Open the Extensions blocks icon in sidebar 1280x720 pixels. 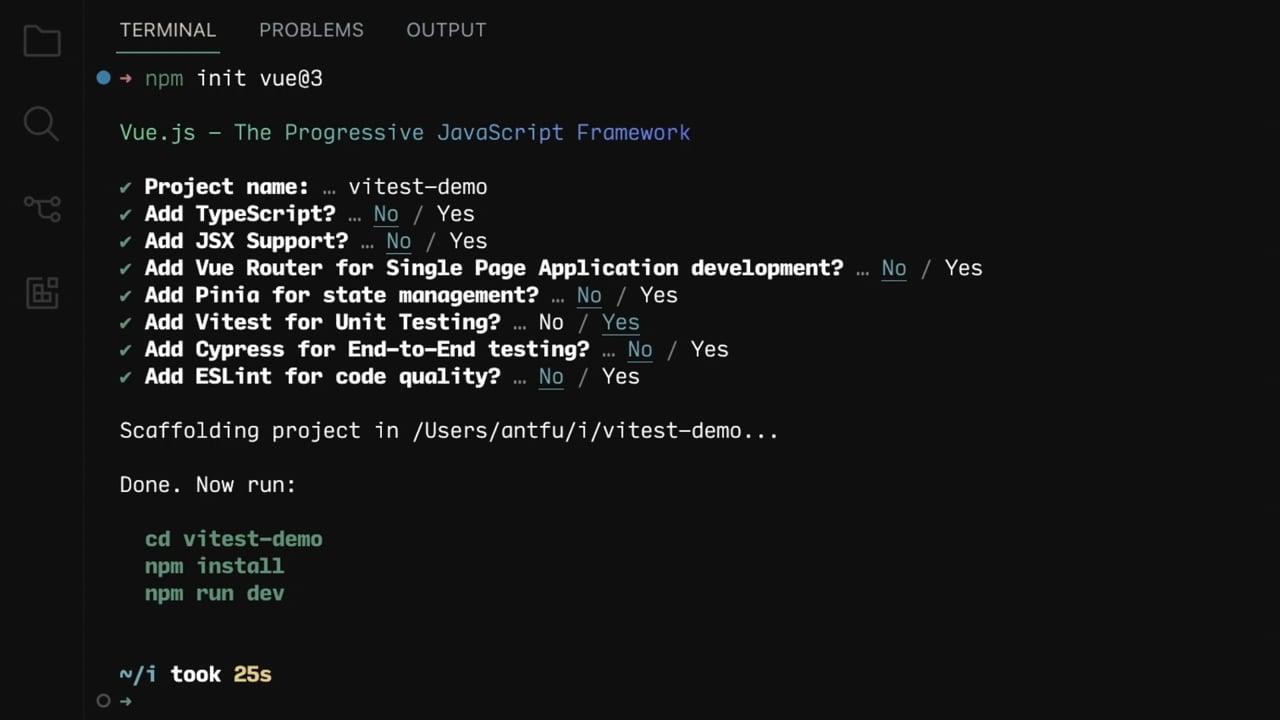point(42,292)
